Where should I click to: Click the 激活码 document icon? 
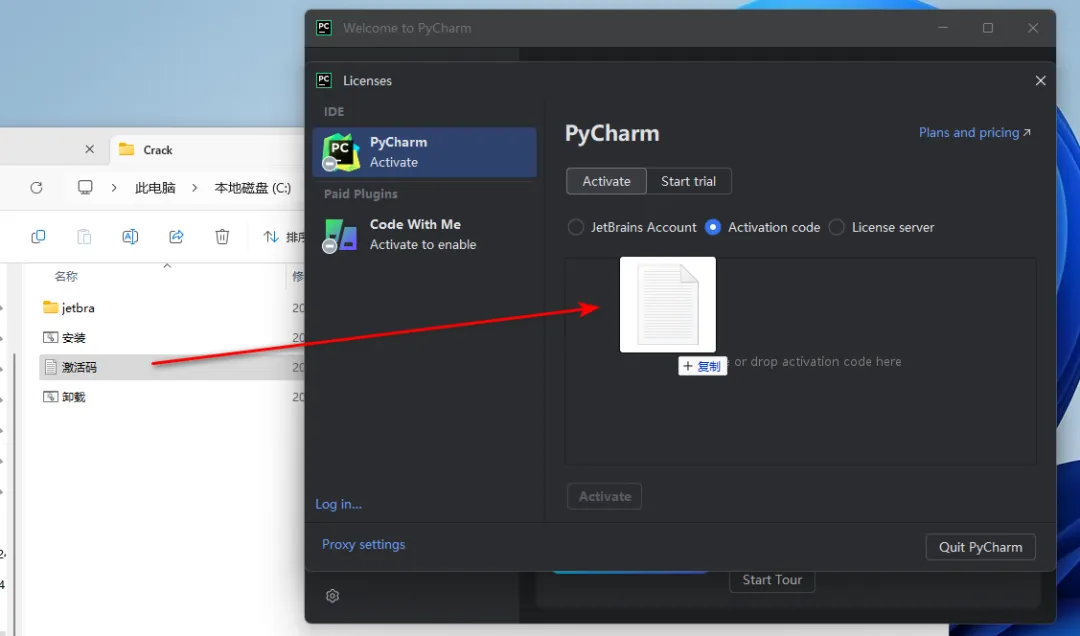(50, 367)
